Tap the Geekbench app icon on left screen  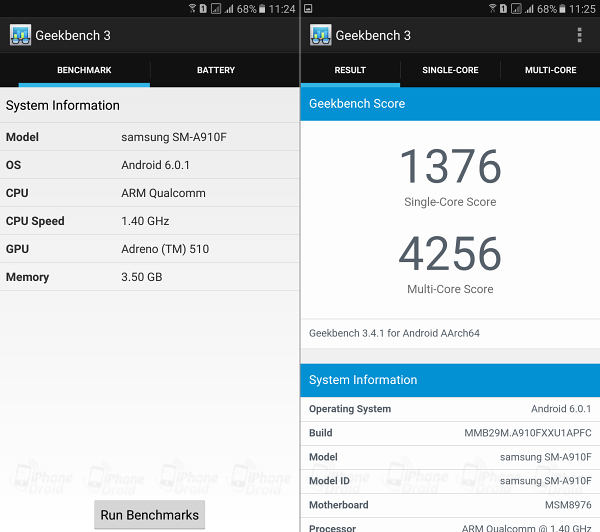[x=20, y=35]
